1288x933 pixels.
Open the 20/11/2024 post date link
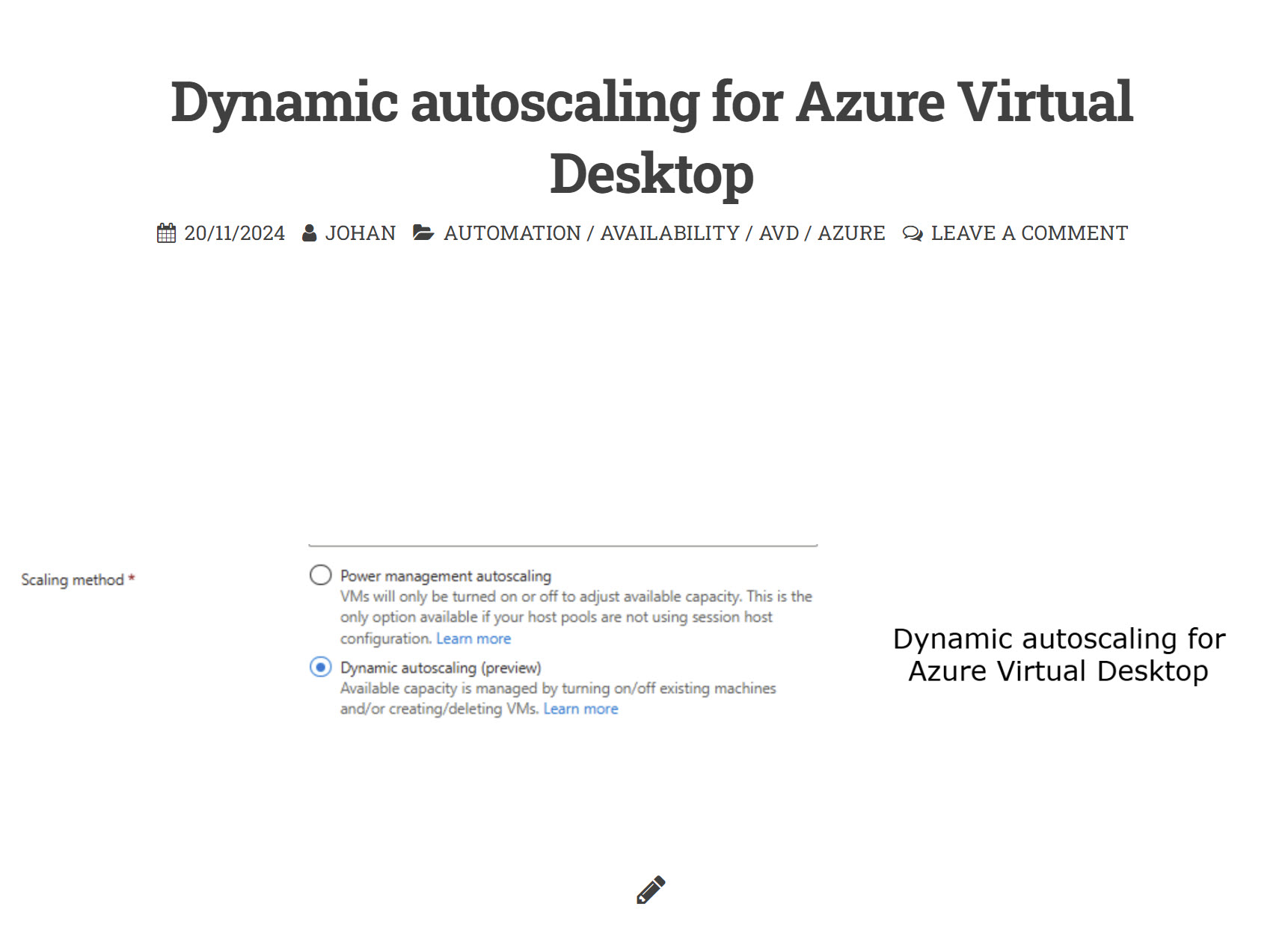click(235, 233)
